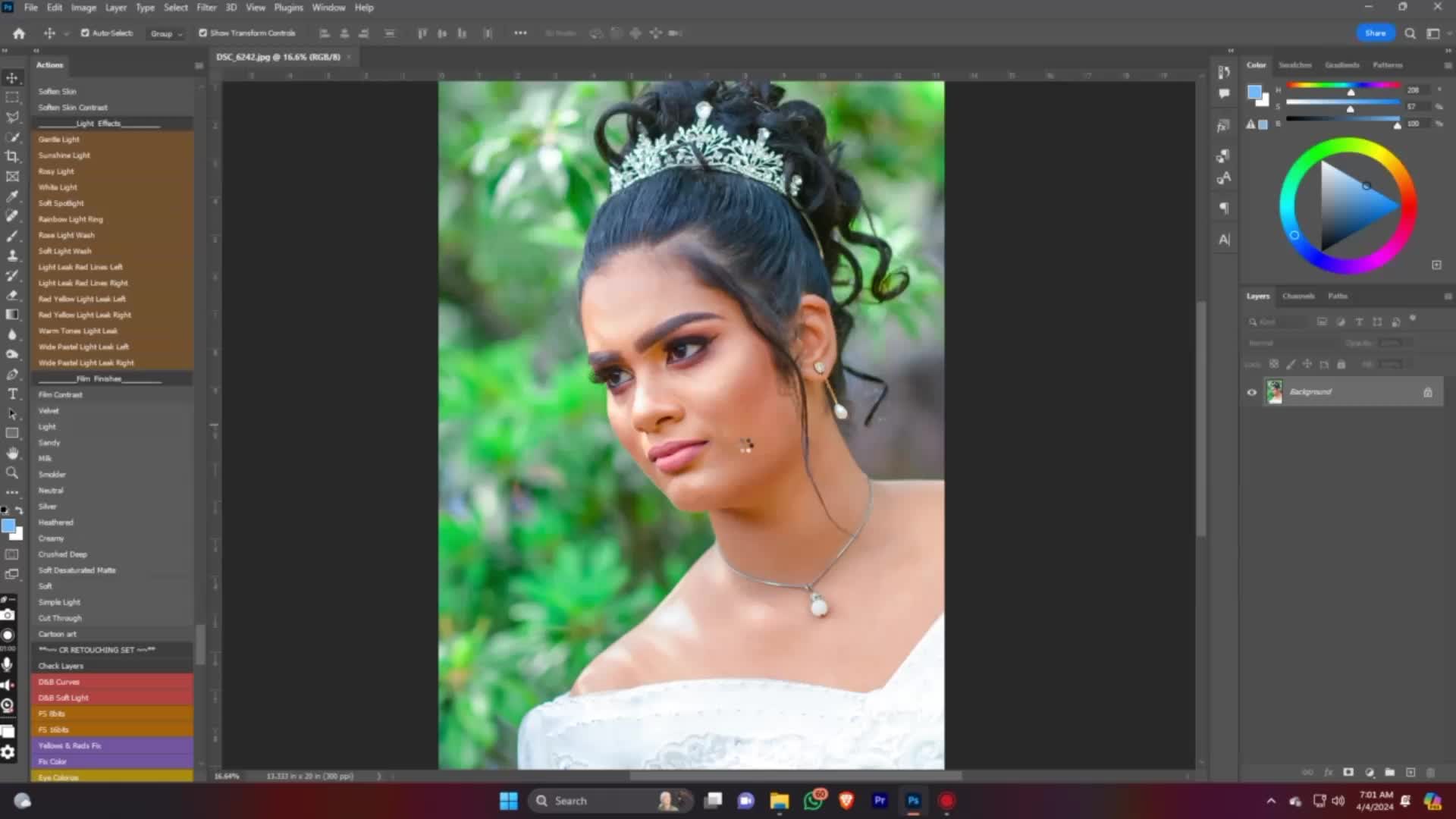Select the Rectangular Marquee tool
The image size is (1456, 819).
tap(12, 98)
